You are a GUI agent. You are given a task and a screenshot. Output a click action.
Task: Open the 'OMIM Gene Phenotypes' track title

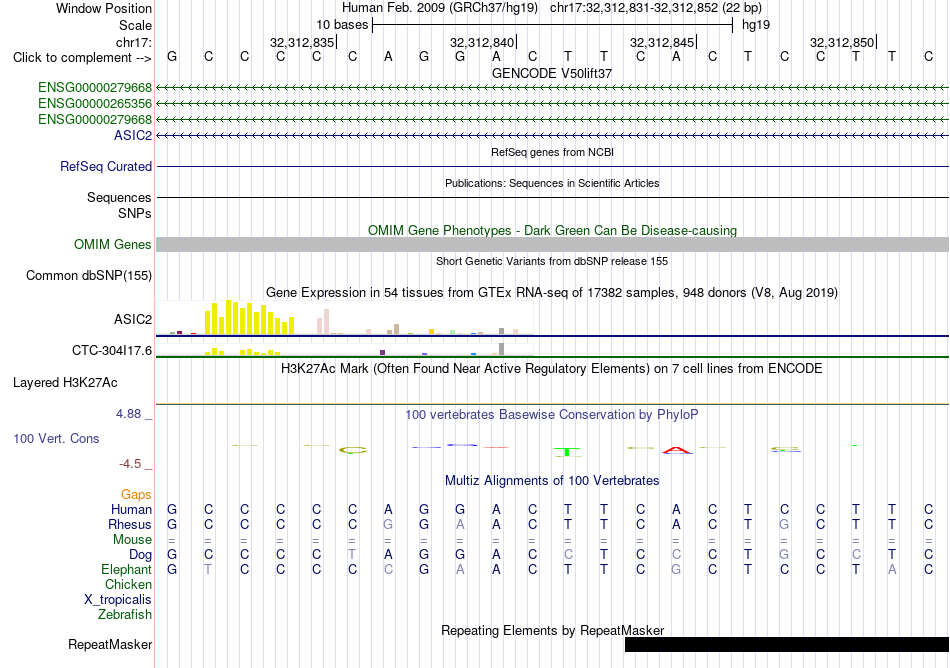[x=552, y=230]
